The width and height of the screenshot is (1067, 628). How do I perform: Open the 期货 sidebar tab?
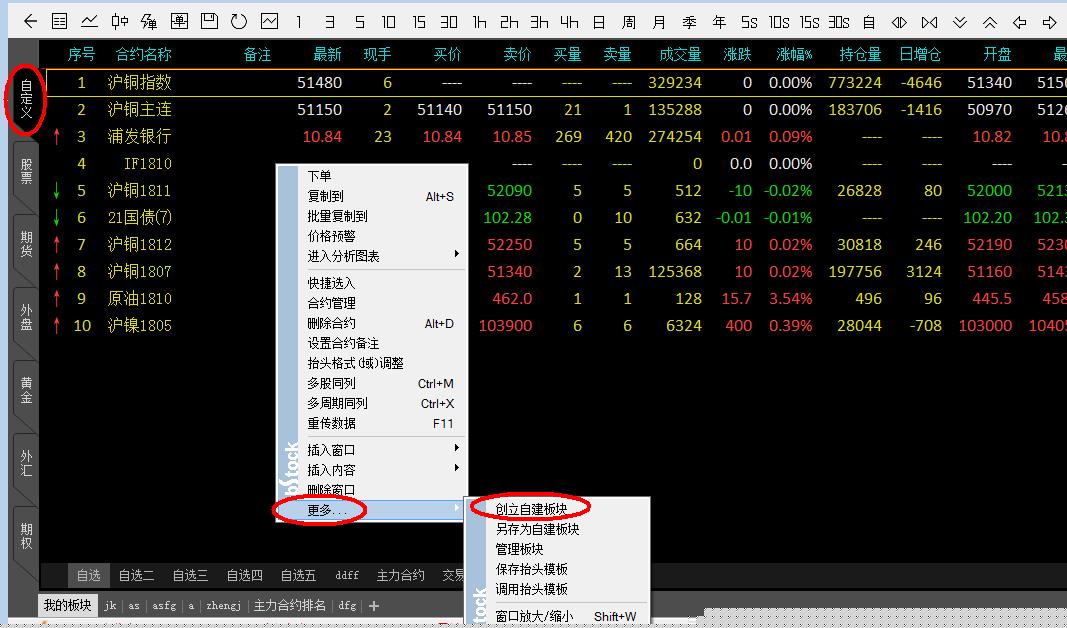pyautogui.click(x=26, y=245)
